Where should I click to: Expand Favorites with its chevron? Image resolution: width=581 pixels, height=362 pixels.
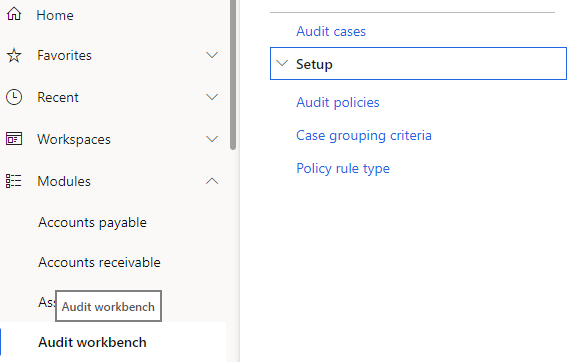tap(212, 55)
